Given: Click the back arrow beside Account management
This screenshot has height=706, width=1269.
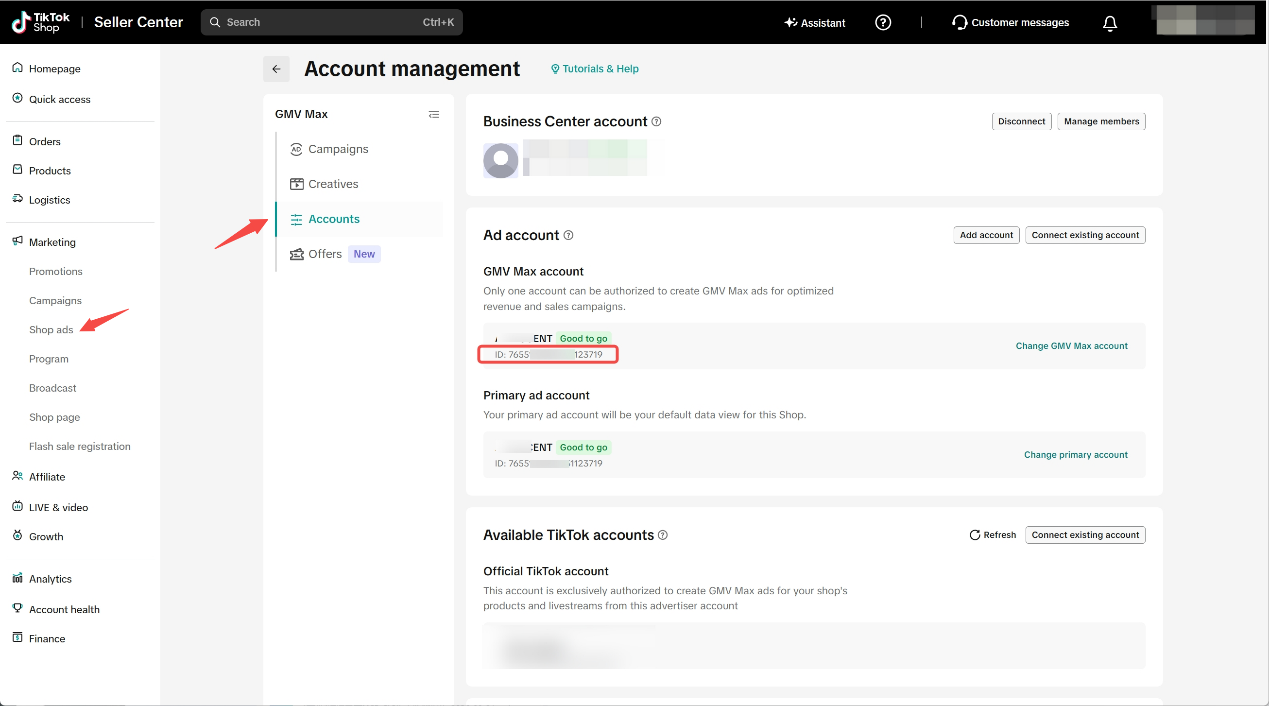Looking at the screenshot, I should 276,69.
